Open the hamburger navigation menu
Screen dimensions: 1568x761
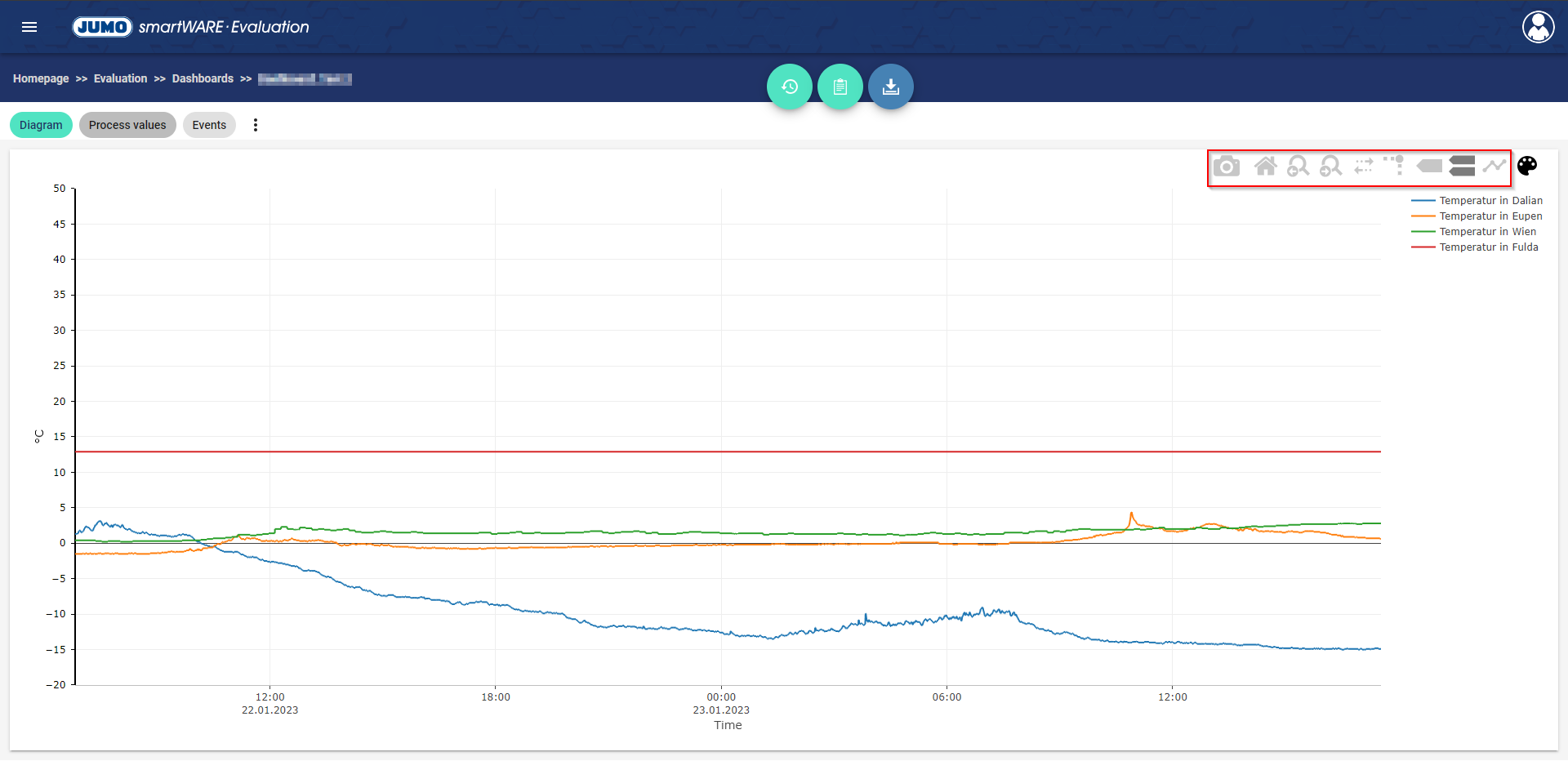29,27
